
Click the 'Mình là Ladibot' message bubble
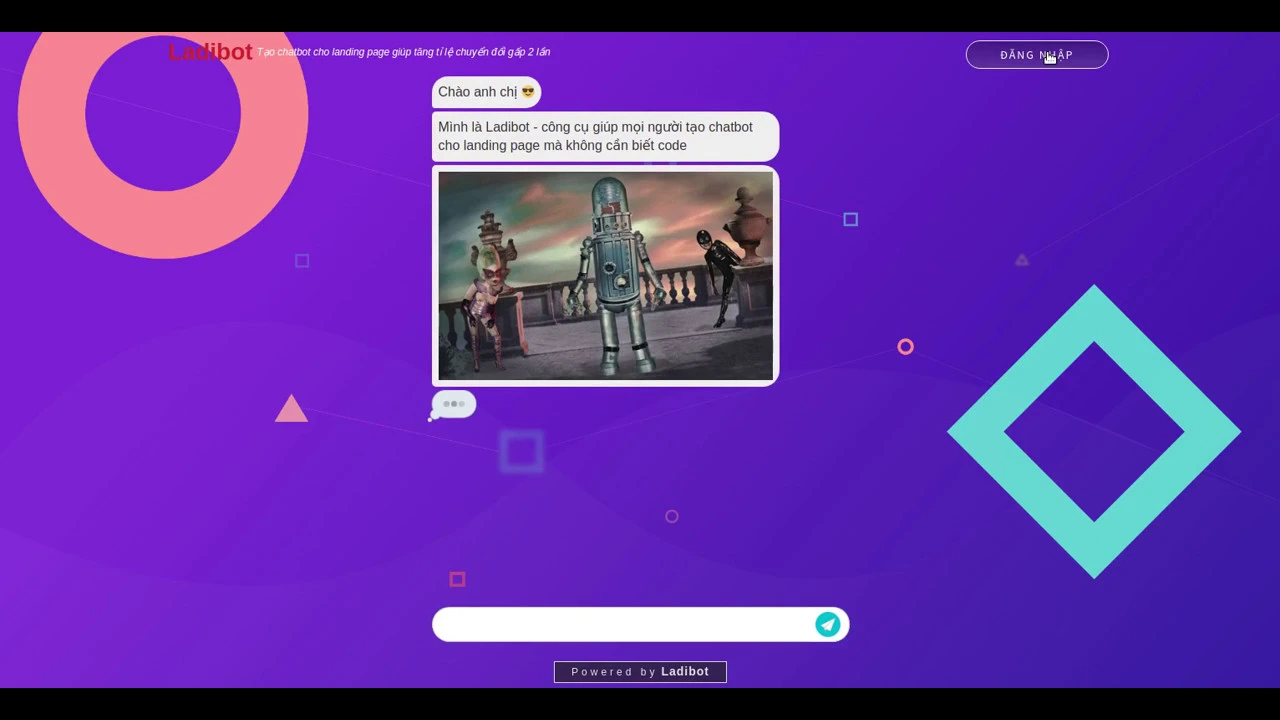pos(605,136)
